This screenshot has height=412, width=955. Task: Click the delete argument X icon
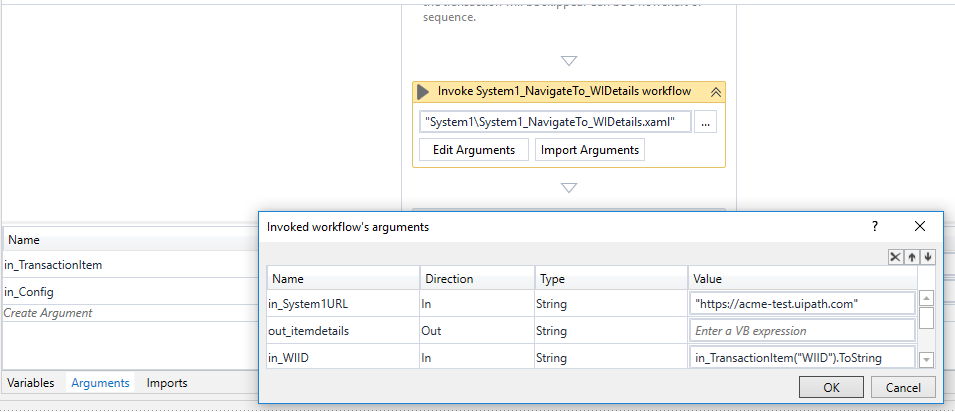click(897, 257)
